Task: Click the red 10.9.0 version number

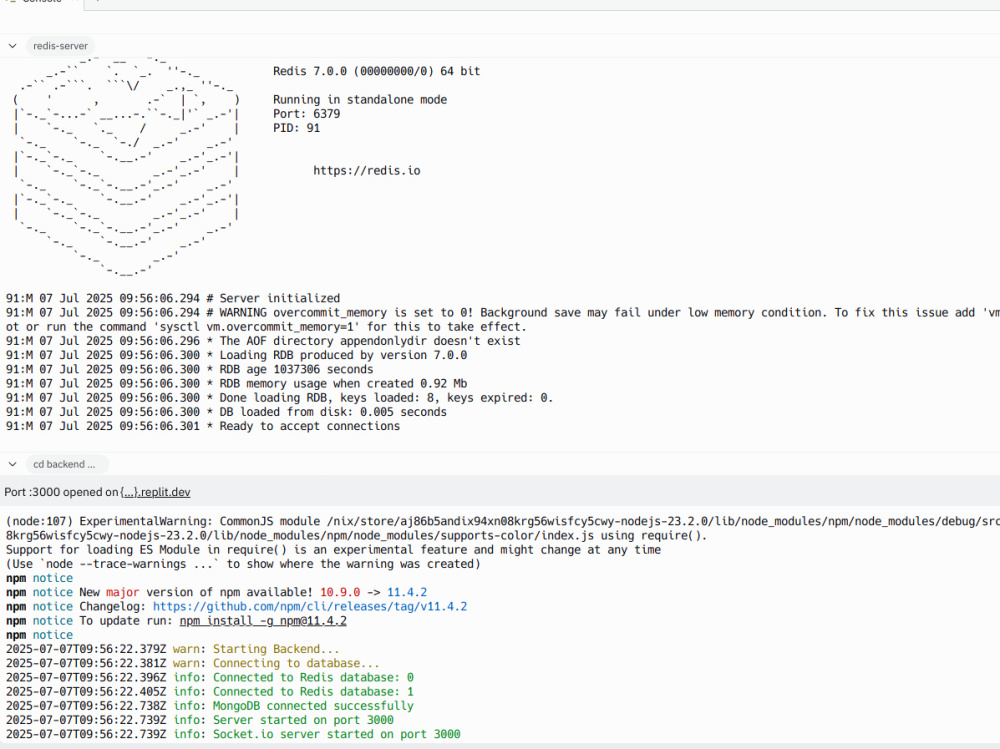Action: [340, 593]
